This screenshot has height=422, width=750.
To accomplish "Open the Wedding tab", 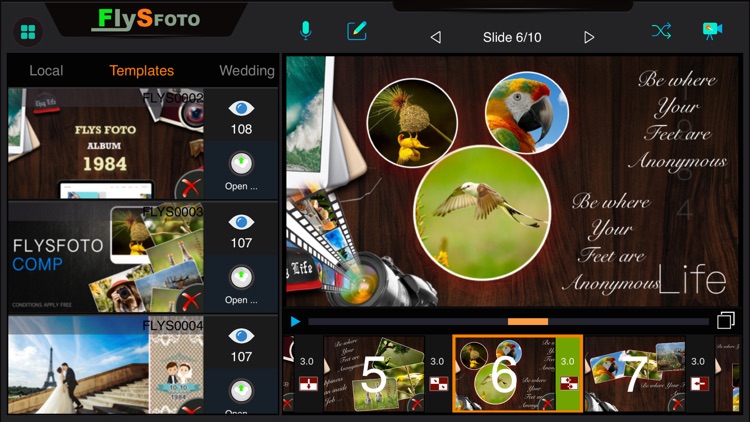I will 247,71.
